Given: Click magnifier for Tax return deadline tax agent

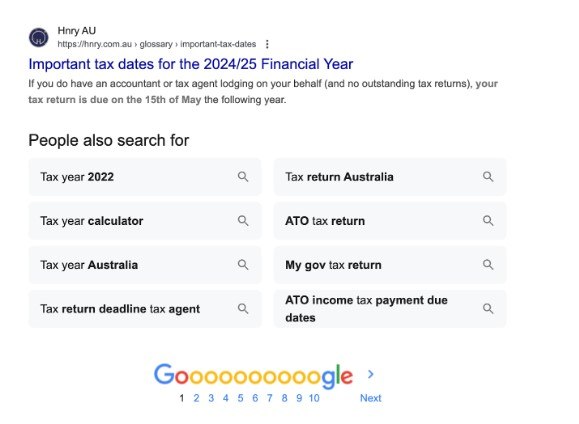Looking at the screenshot, I should pos(243,308).
